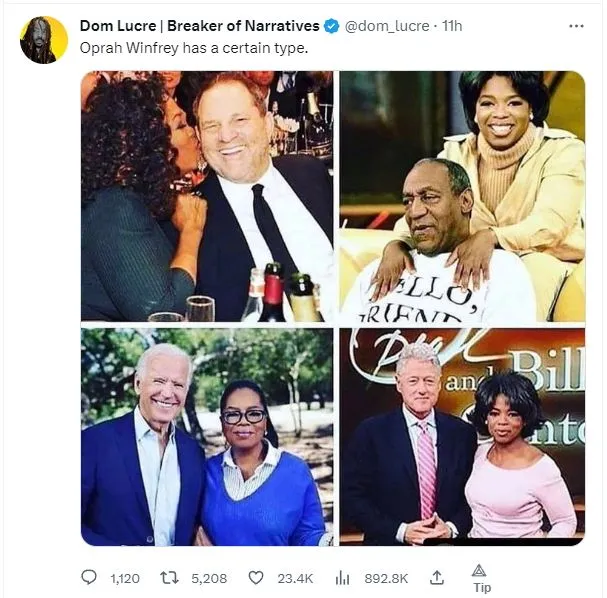This screenshot has height=598, width=607.
Task: Click the 1,120 replies count
Action: coord(125,578)
